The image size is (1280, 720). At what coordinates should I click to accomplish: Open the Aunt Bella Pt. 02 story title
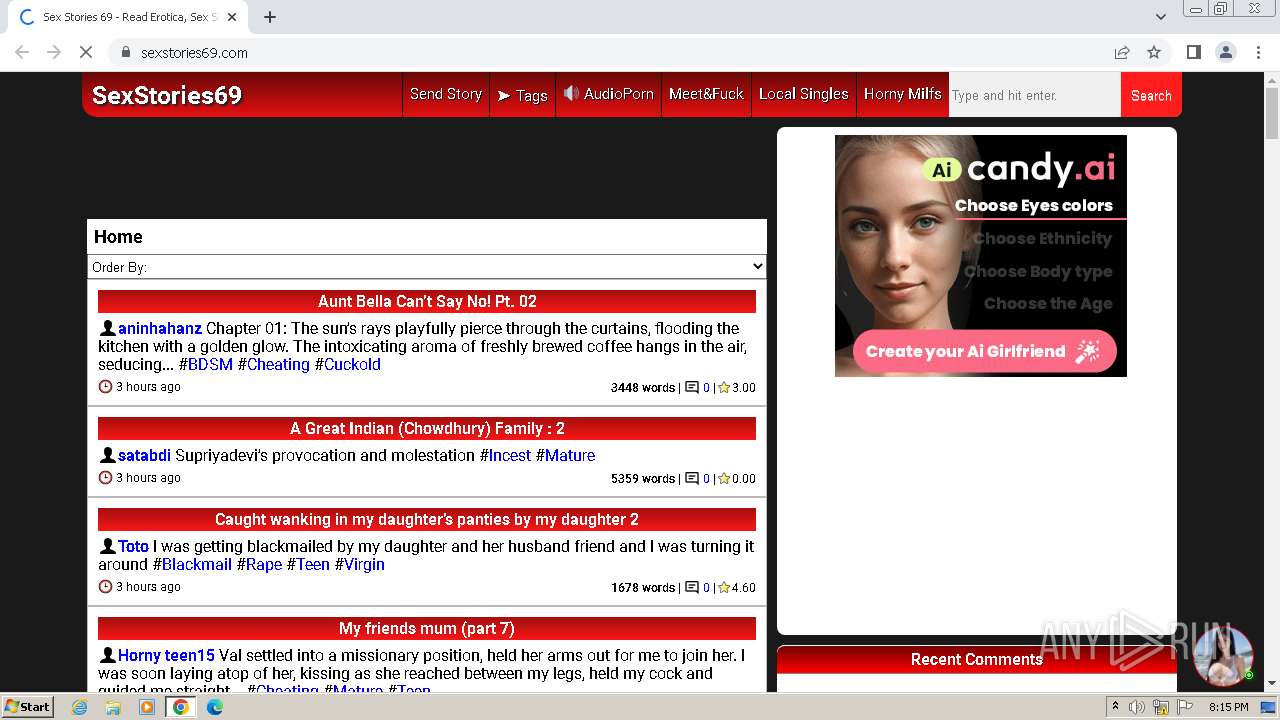point(427,301)
